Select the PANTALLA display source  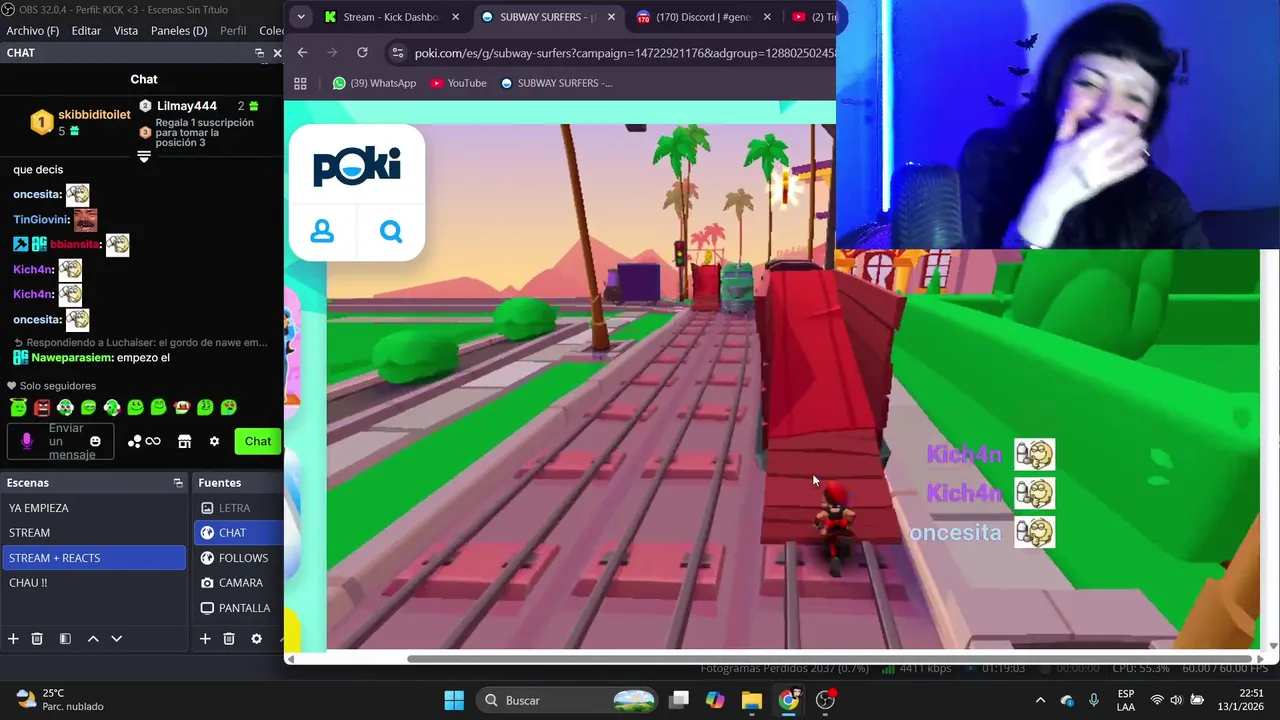click(x=239, y=608)
